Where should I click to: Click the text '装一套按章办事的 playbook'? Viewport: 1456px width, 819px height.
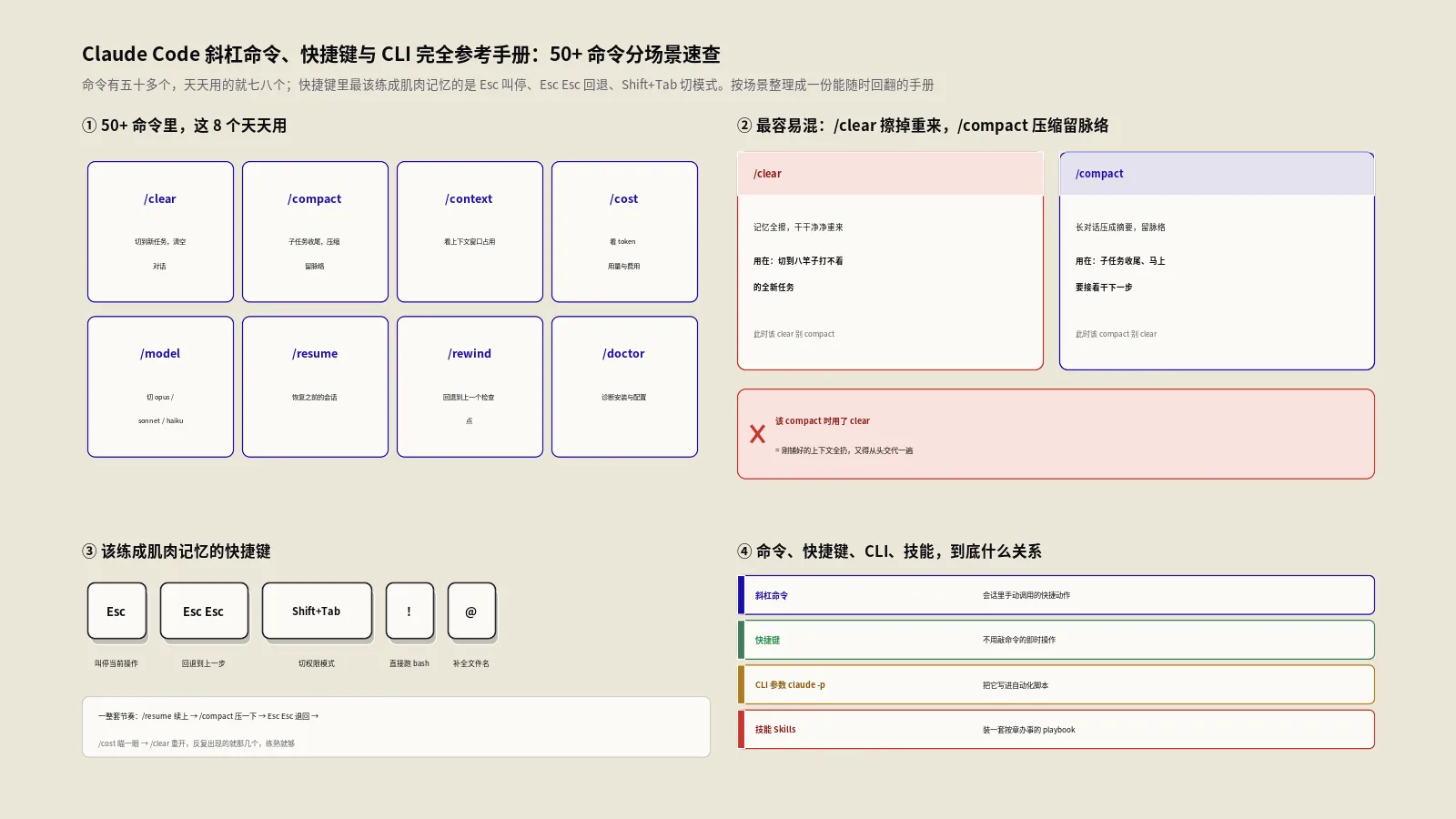1029,730
